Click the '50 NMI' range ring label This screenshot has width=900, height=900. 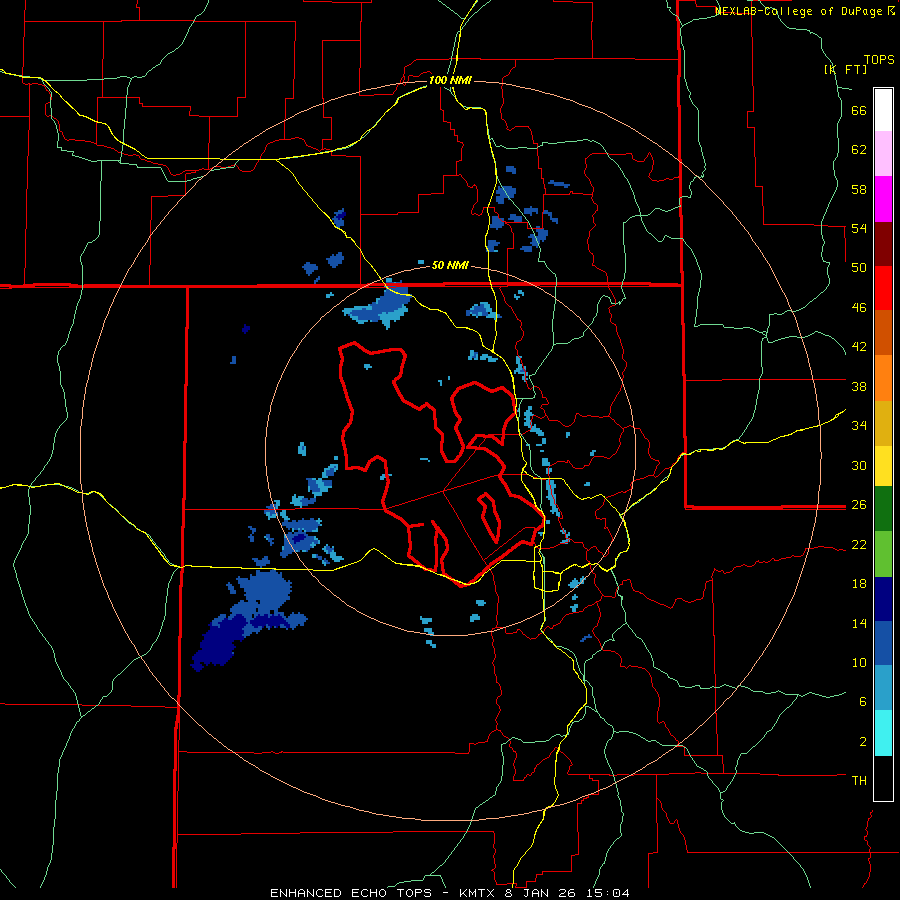pyautogui.click(x=450, y=265)
